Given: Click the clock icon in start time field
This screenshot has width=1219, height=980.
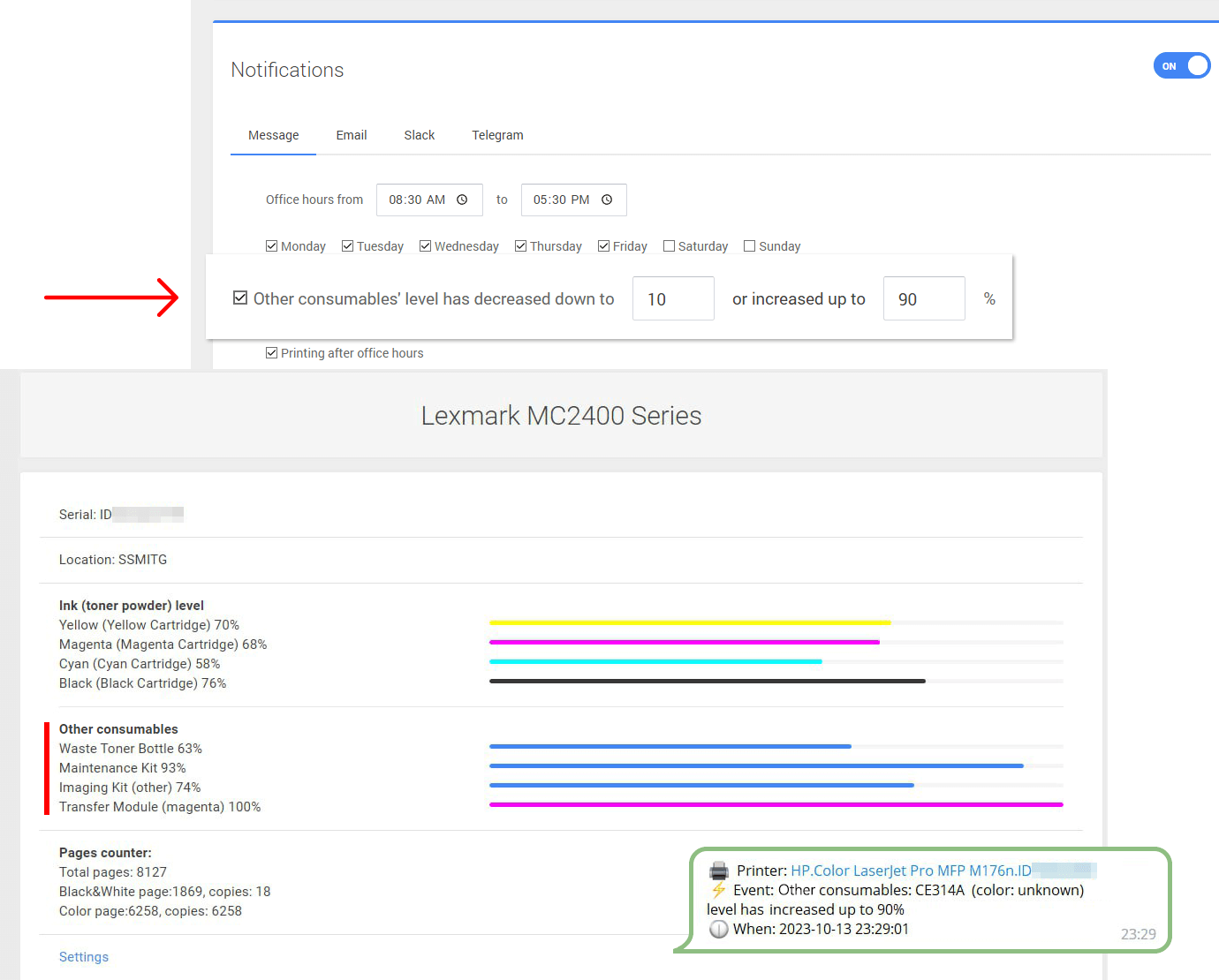Looking at the screenshot, I should pos(462,200).
